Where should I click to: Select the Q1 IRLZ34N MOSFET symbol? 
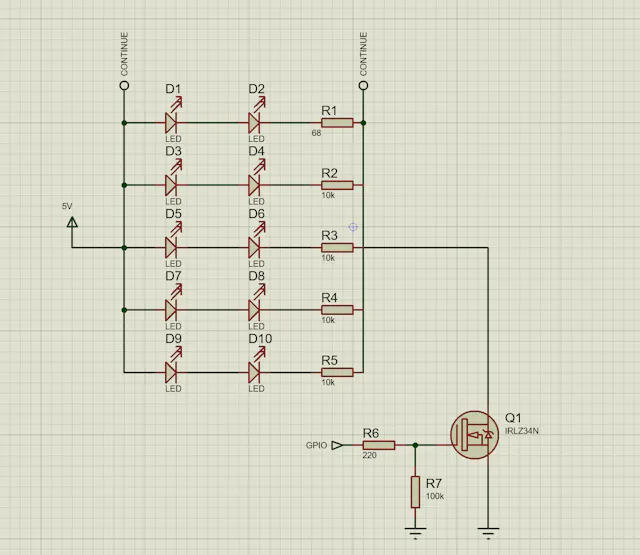click(474, 435)
